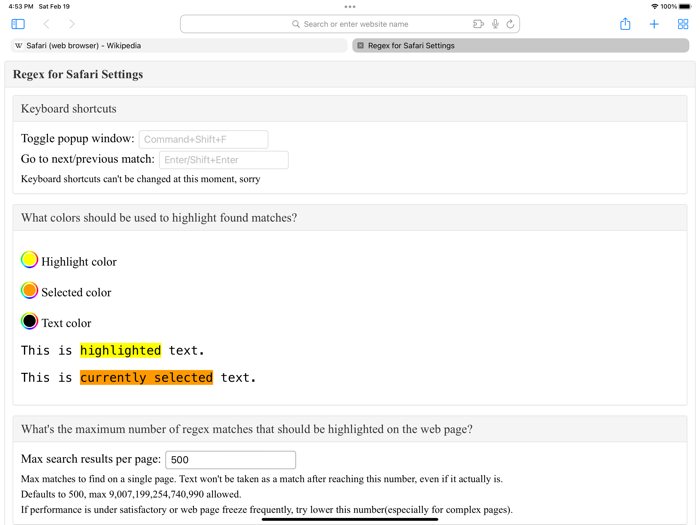Click the 'Text color' label
This screenshot has width=700, height=525.
point(67,323)
